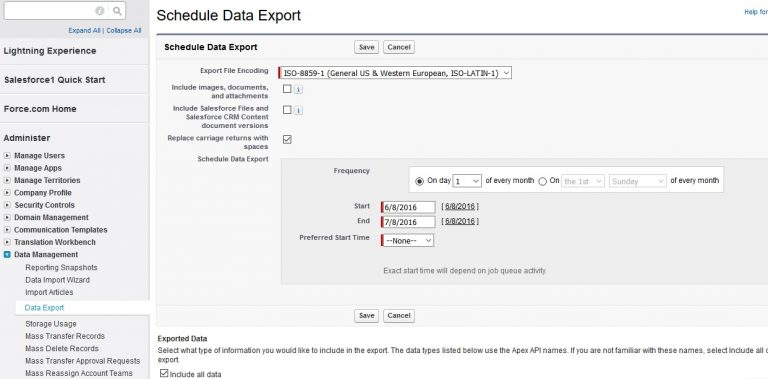Viewport: 768px width, 379px height.
Task: Open the Preferred Start Time dropdown
Action: pos(408,240)
